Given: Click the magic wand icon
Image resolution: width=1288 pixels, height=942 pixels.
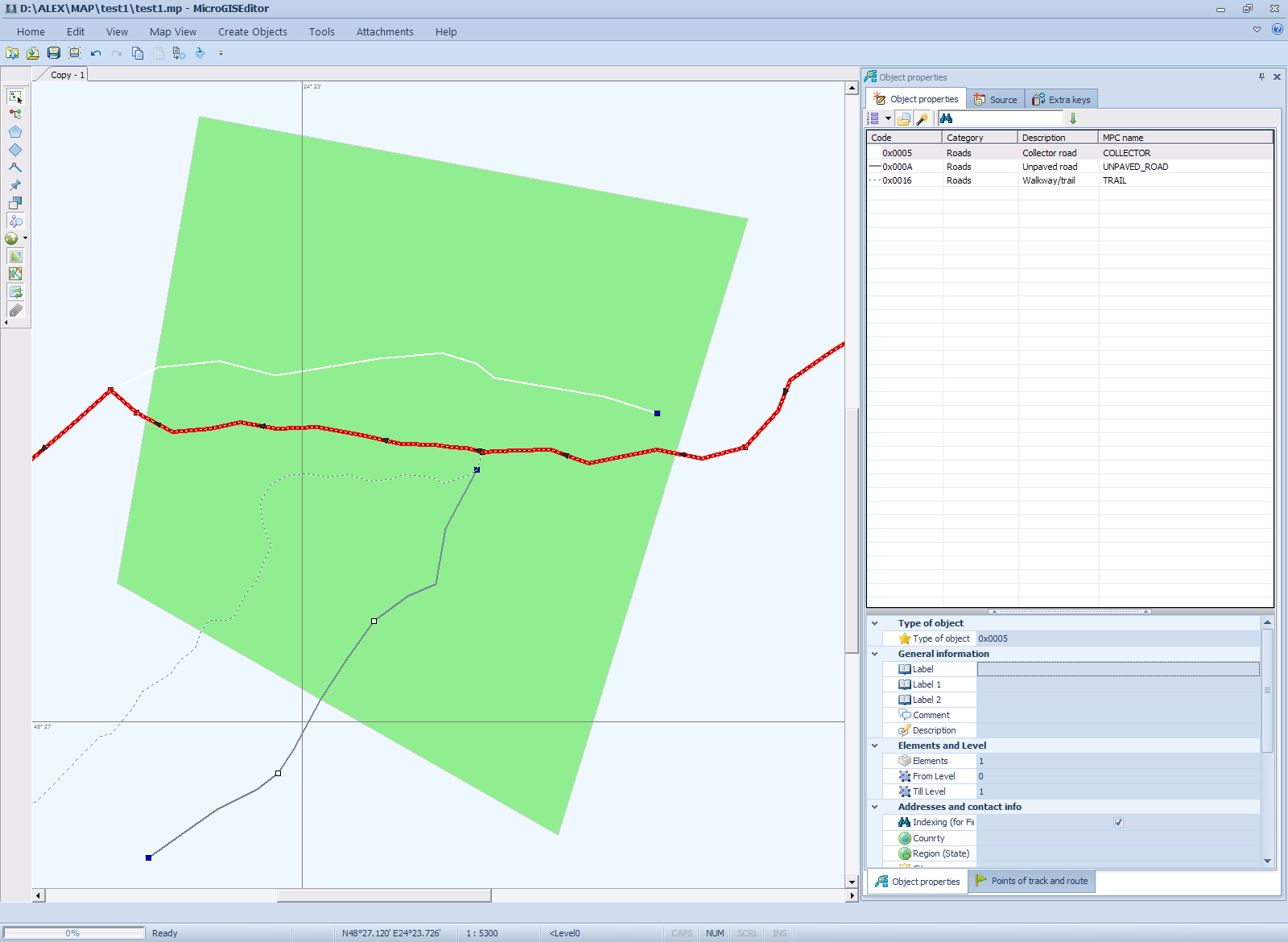Looking at the screenshot, I should tap(923, 119).
